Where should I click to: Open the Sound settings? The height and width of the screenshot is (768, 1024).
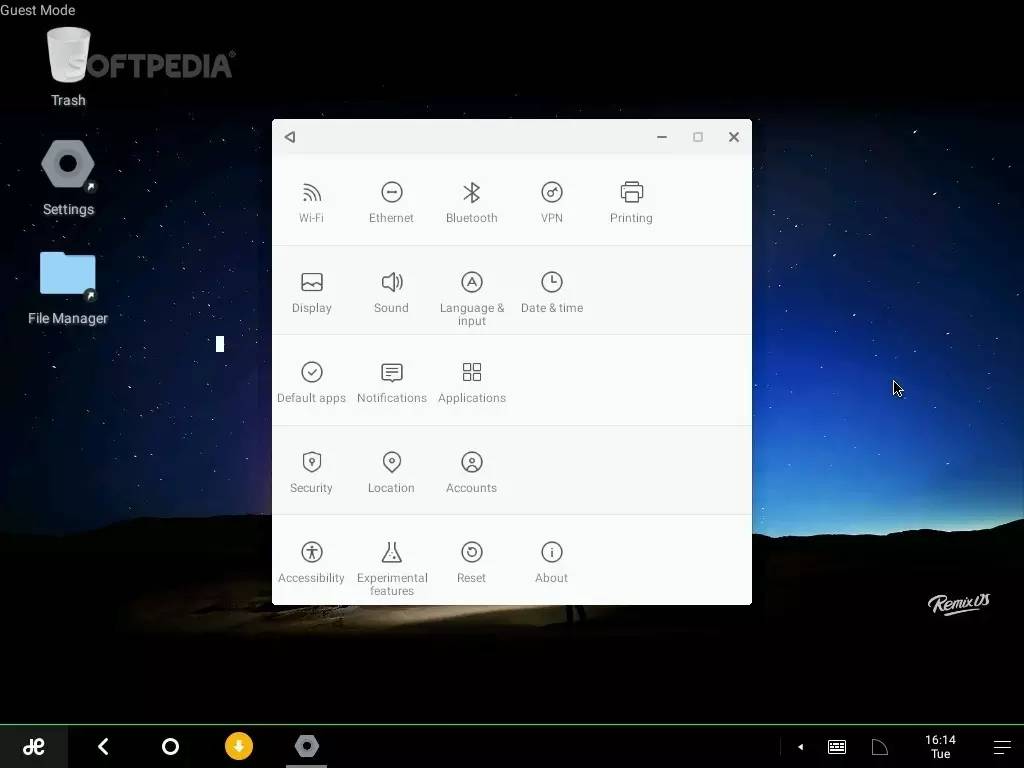pyautogui.click(x=391, y=291)
